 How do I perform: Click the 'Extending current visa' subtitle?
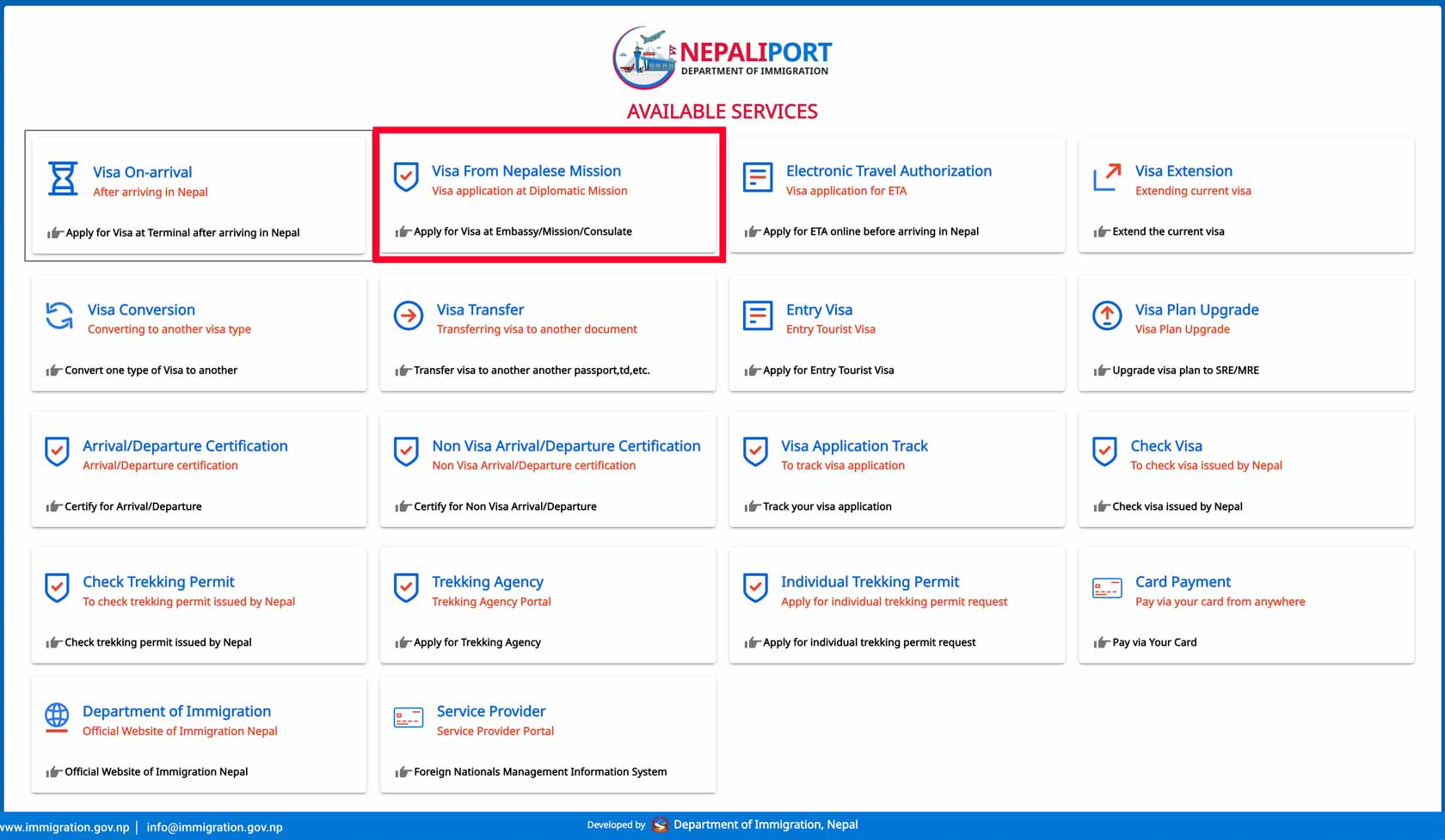click(1193, 191)
